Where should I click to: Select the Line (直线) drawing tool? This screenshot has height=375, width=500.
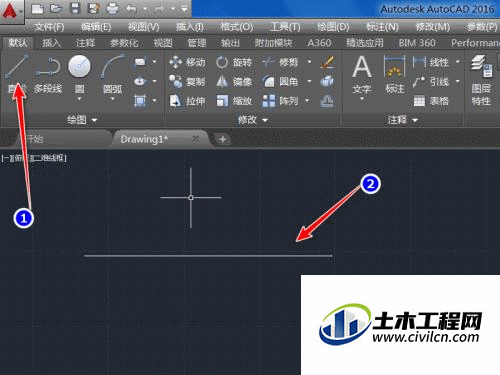(x=16, y=74)
